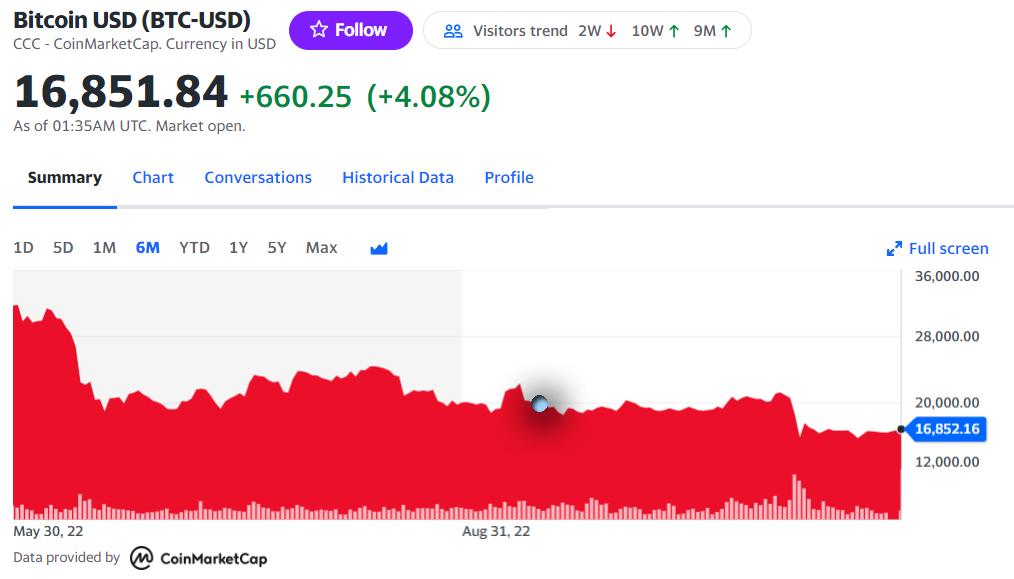Click the chart type area icon

pos(379,248)
